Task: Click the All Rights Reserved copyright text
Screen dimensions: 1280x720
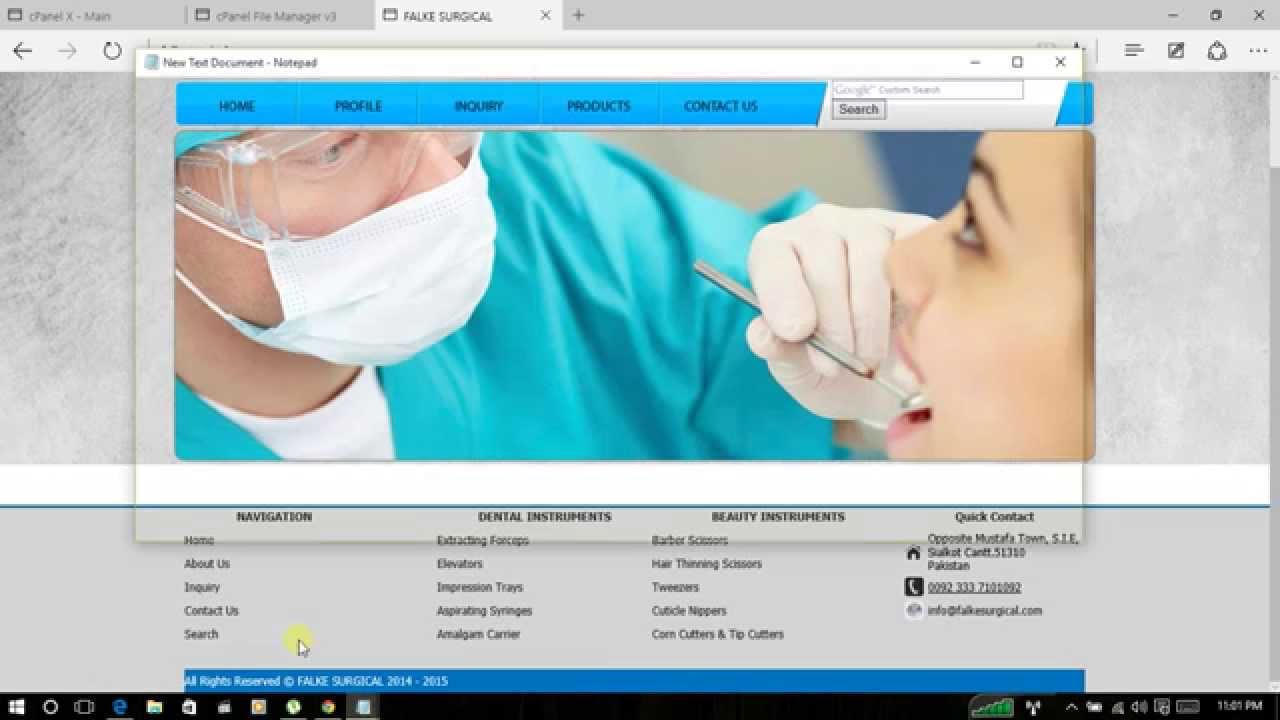Action: (x=316, y=681)
